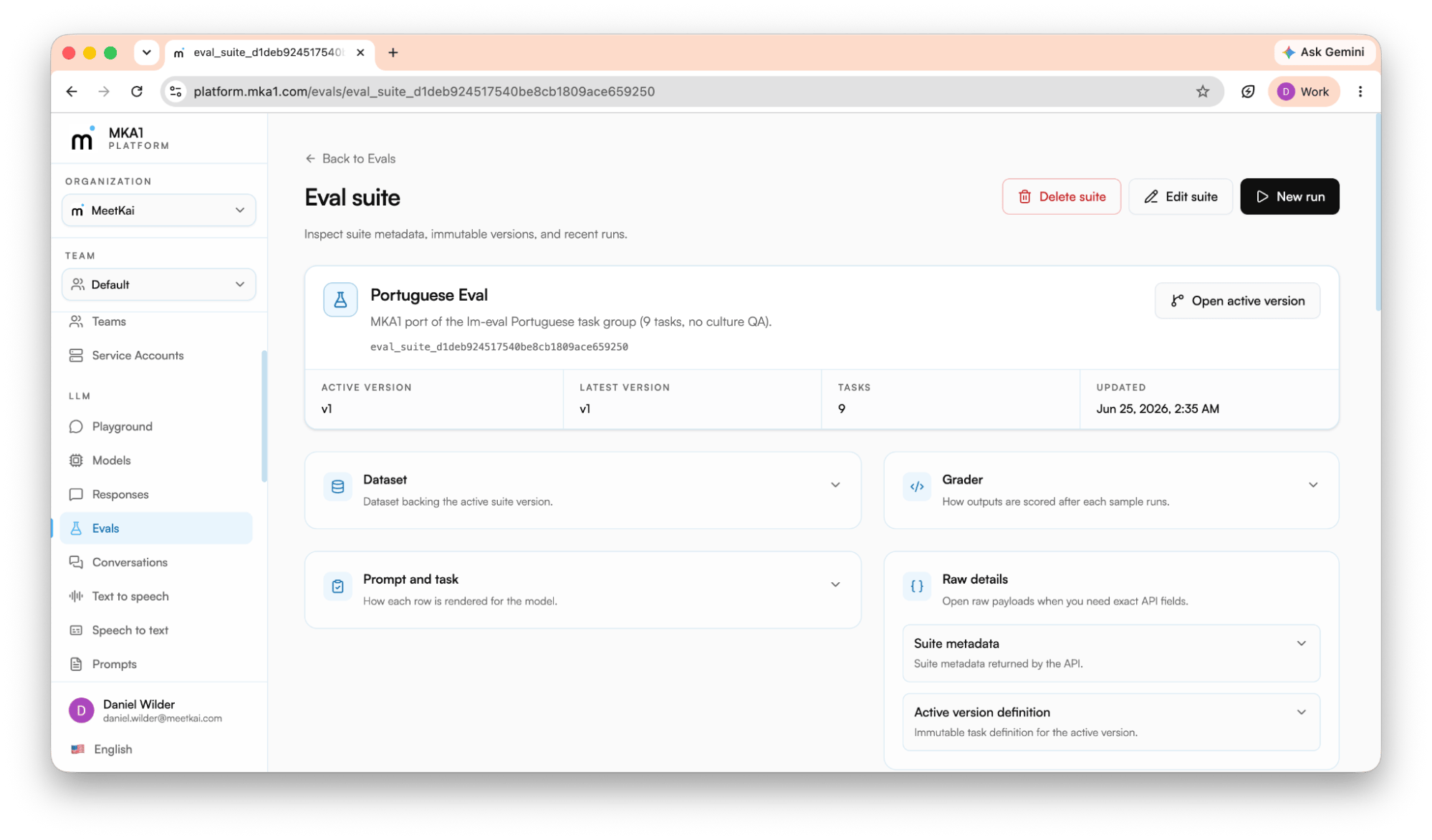Click the Playground chat bubble icon
The image size is (1432, 840).
(76, 427)
